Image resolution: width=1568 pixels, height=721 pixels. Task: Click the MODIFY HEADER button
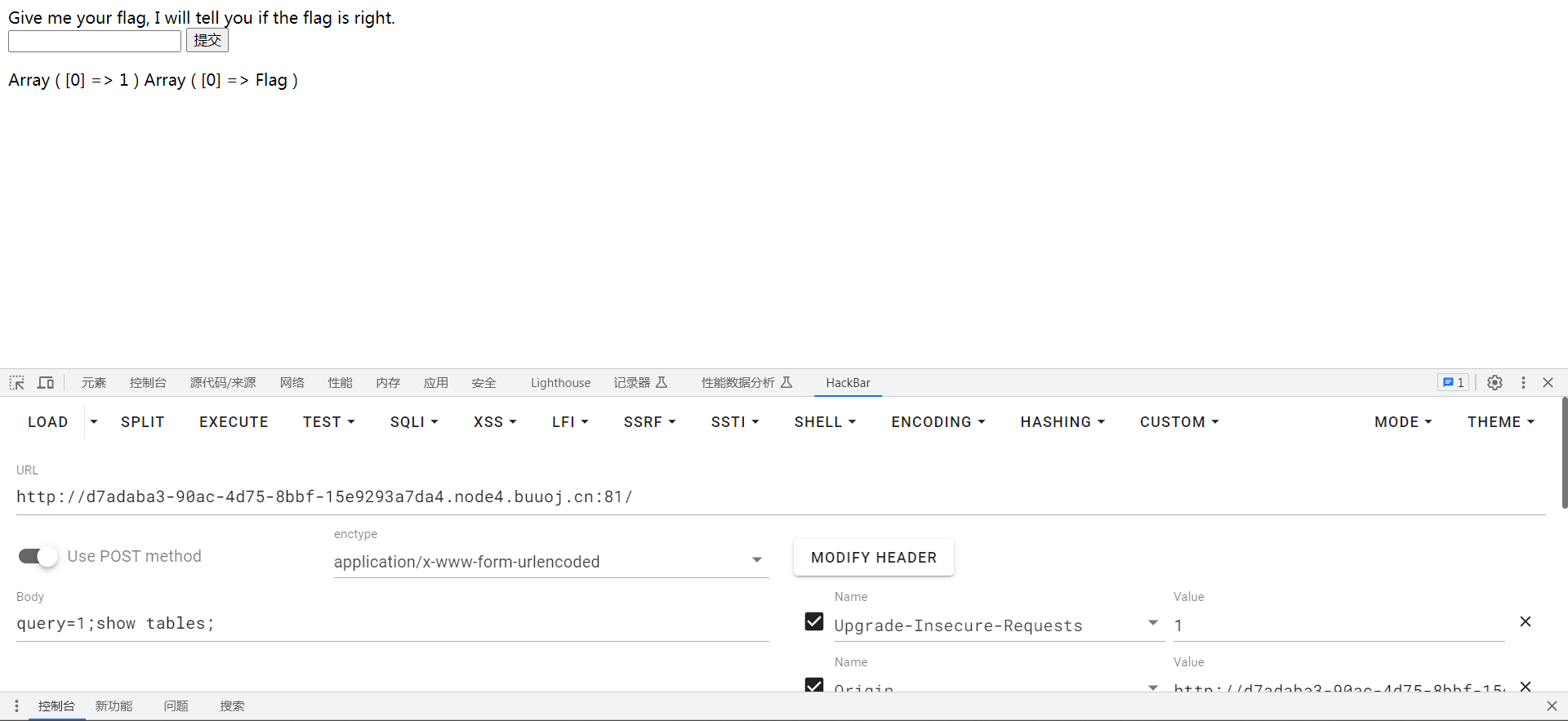point(873,558)
